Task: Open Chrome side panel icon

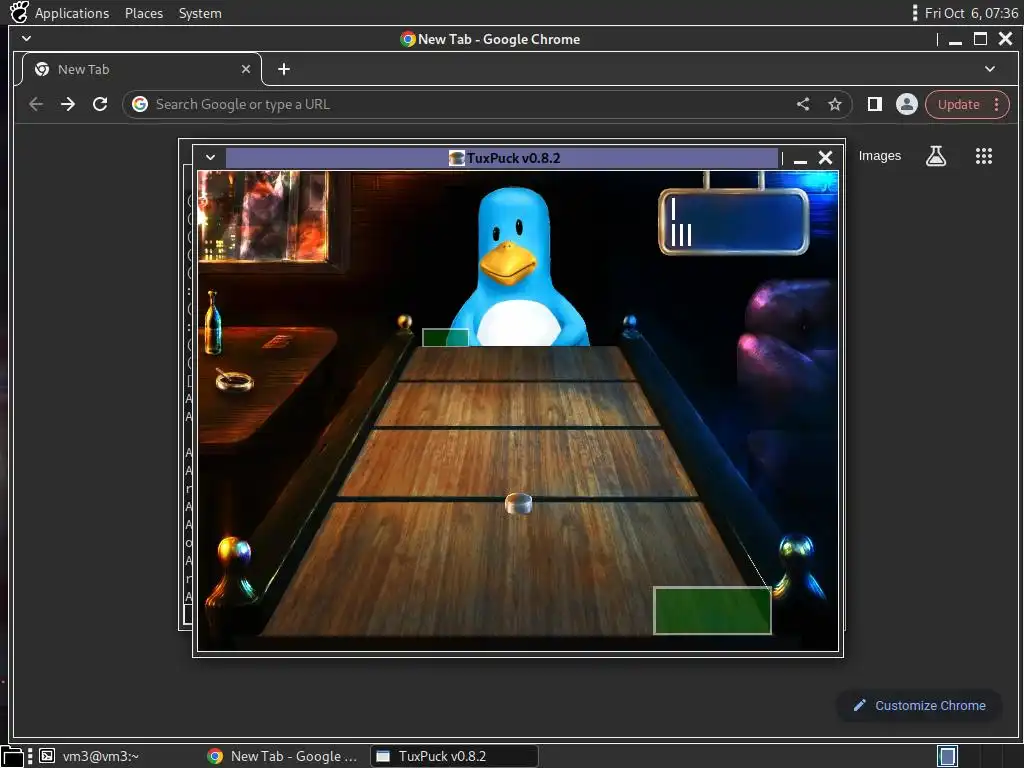Action: pyautogui.click(x=874, y=104)
